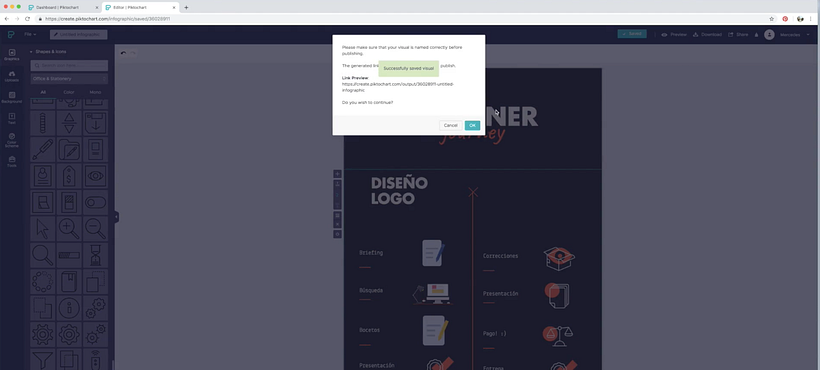Insert the loading spinner circle icon

tap(43, 282)
